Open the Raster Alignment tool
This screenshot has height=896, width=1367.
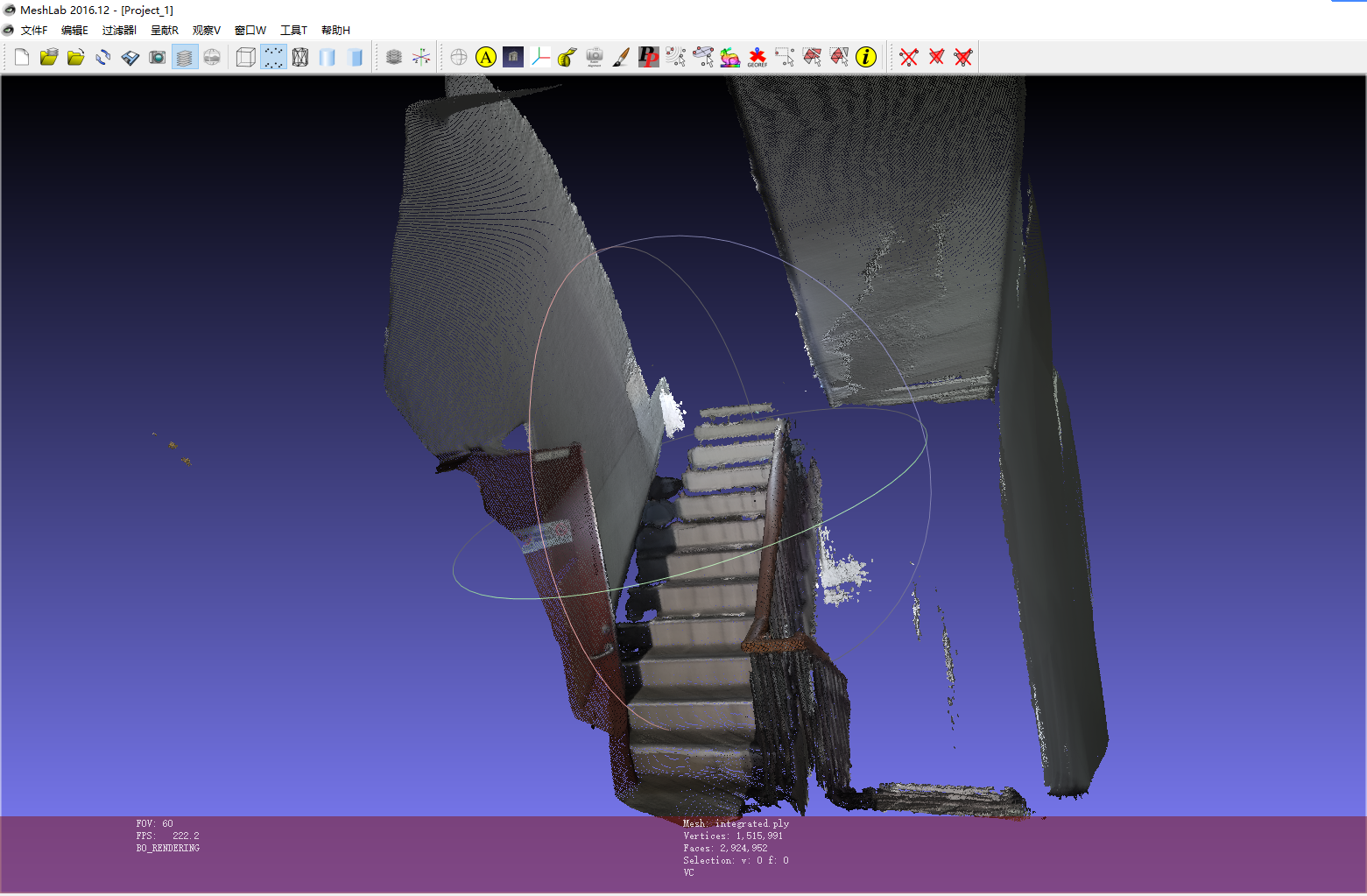[594, 56]
